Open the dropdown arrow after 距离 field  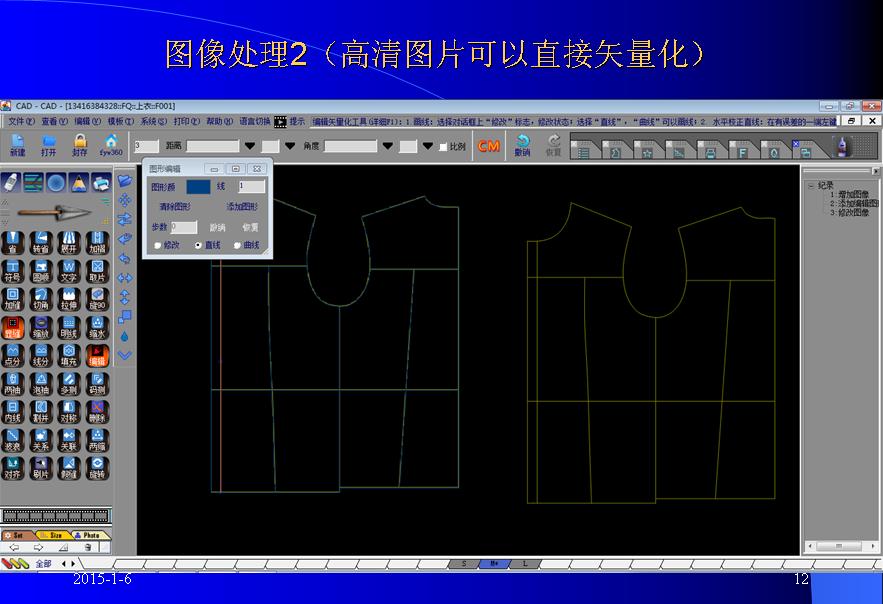point(250,146)
